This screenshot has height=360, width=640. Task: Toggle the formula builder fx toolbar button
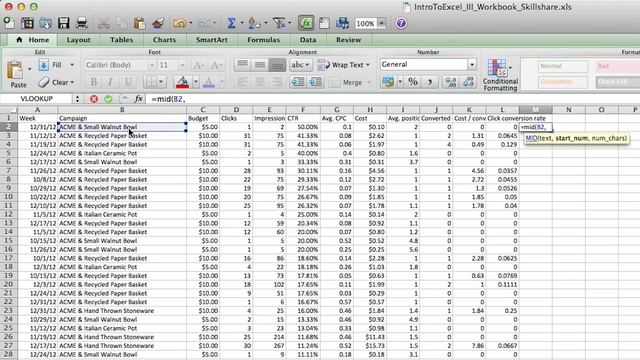306,23
